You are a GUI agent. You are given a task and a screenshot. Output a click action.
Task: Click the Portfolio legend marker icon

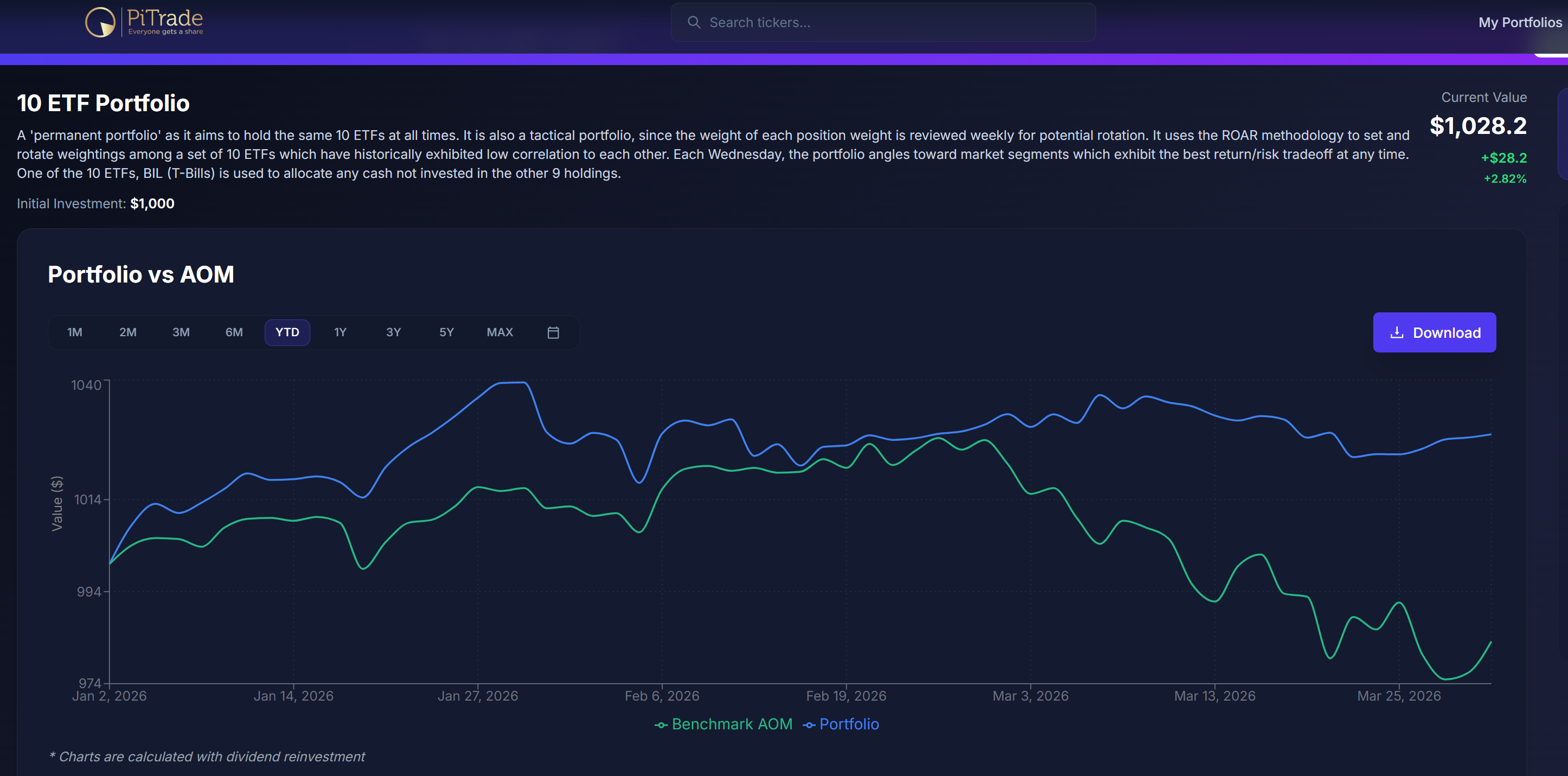(809, 725)
